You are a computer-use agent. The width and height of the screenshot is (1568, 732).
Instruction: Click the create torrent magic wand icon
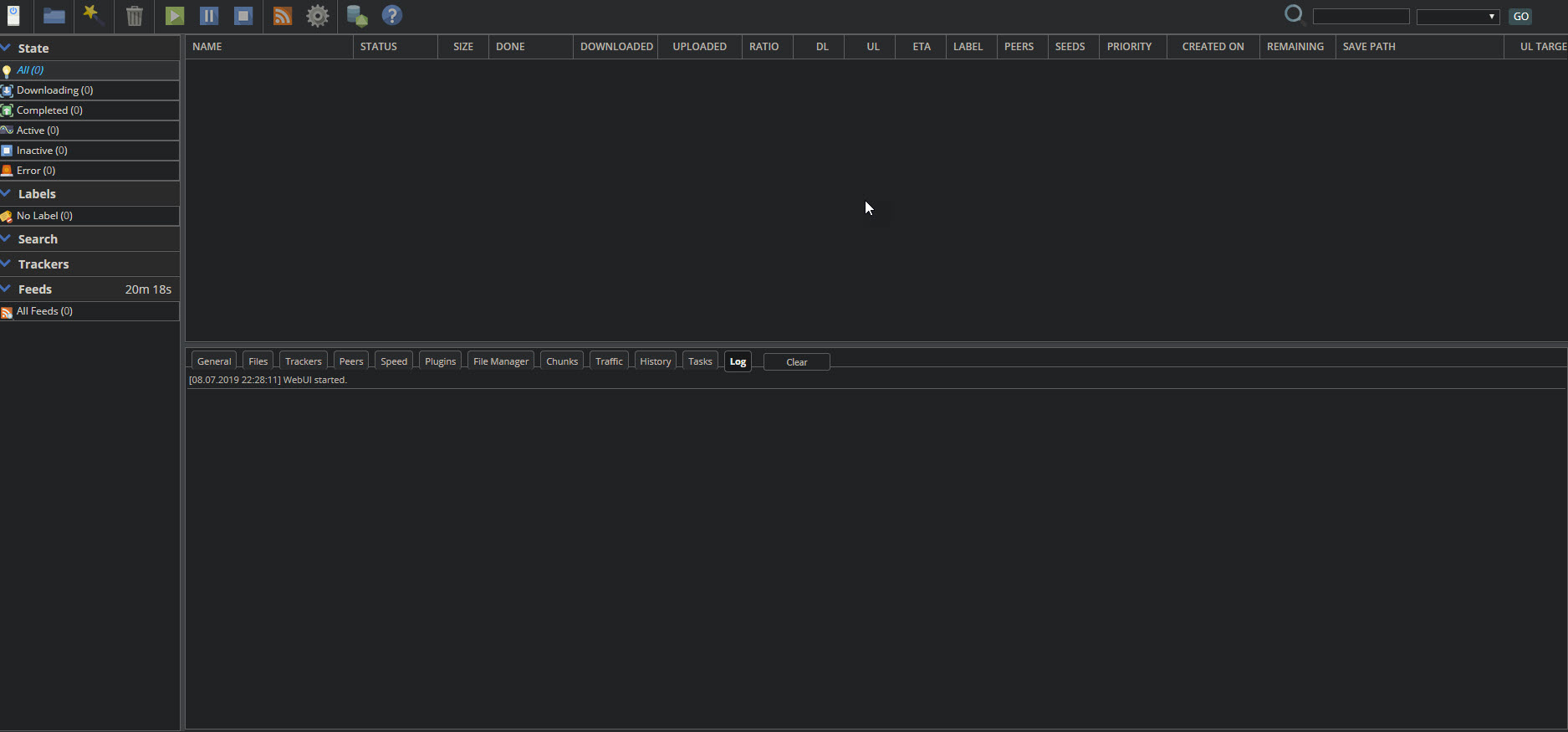[94, 14]
